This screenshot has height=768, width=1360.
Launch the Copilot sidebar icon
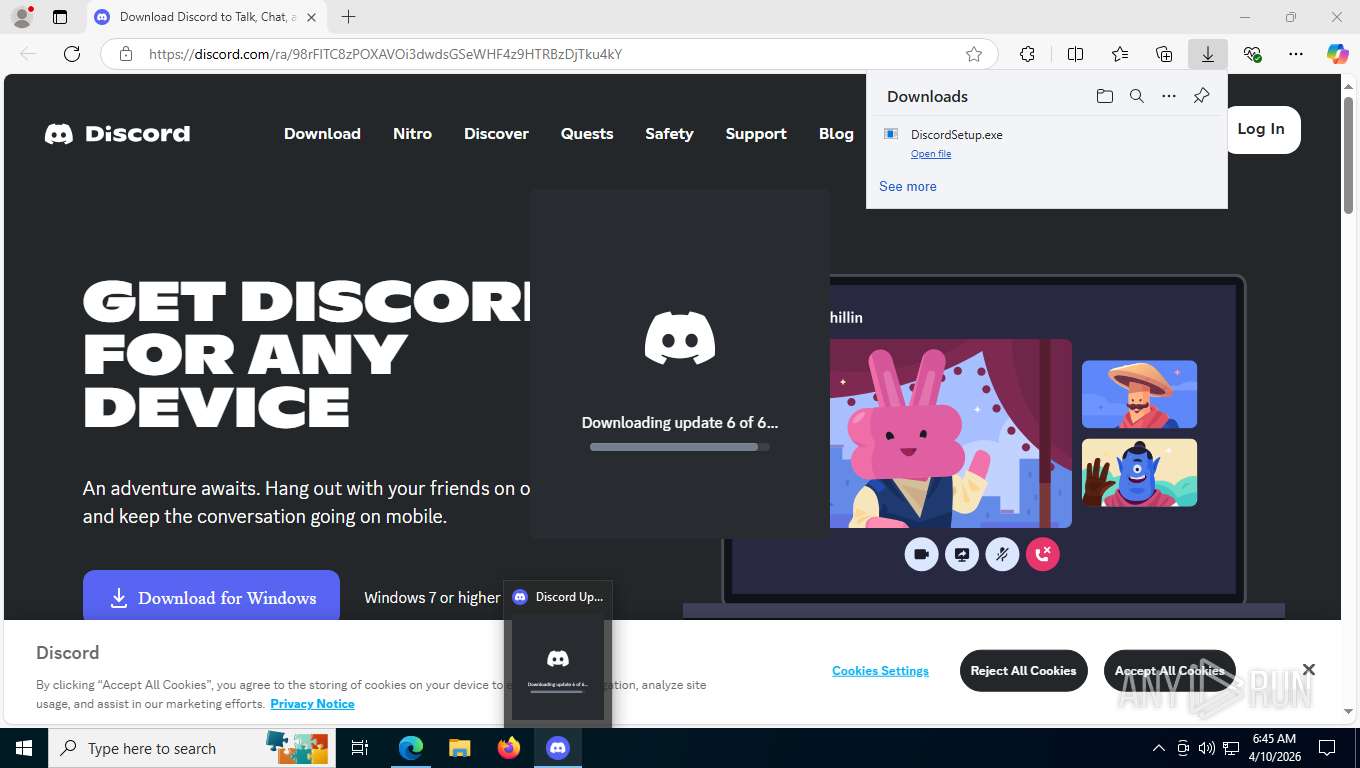1338,54
